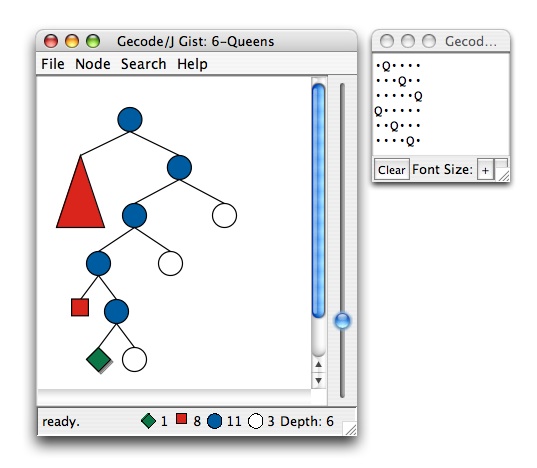This screenshot has height=468, width=537.
Task: Open the Node menu
Action: 92,64
